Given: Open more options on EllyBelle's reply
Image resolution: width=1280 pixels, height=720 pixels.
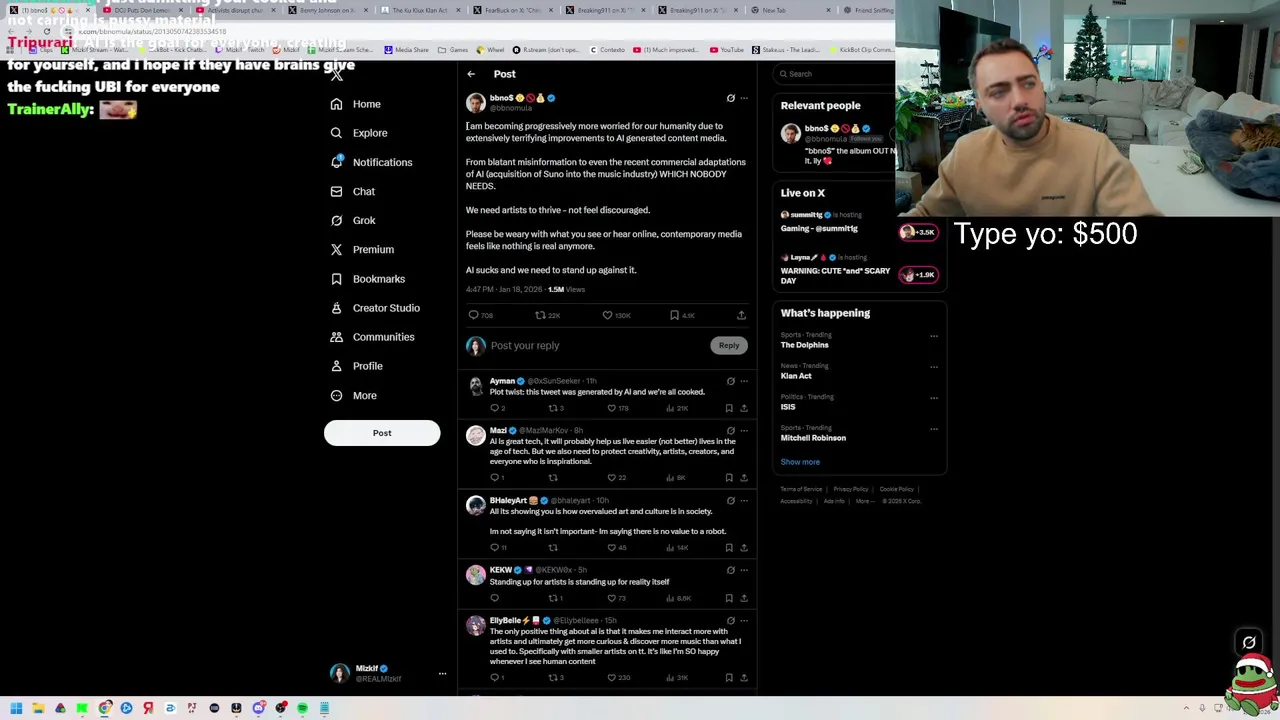Looking at the screenshot, I should point(744,620).
